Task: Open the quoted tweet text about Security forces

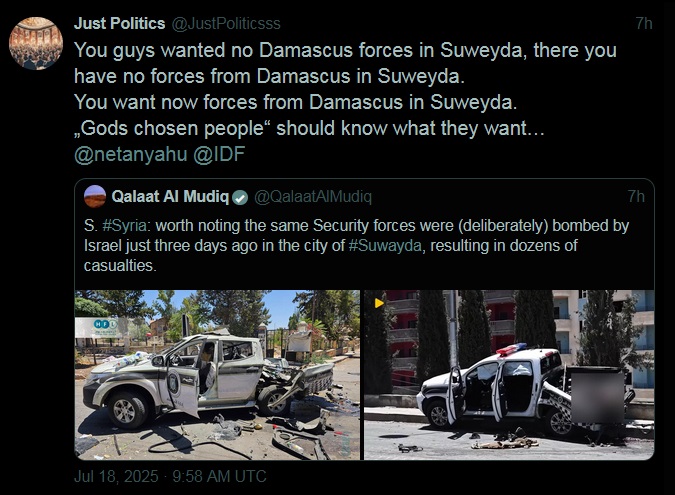Action: pos(356,245)
